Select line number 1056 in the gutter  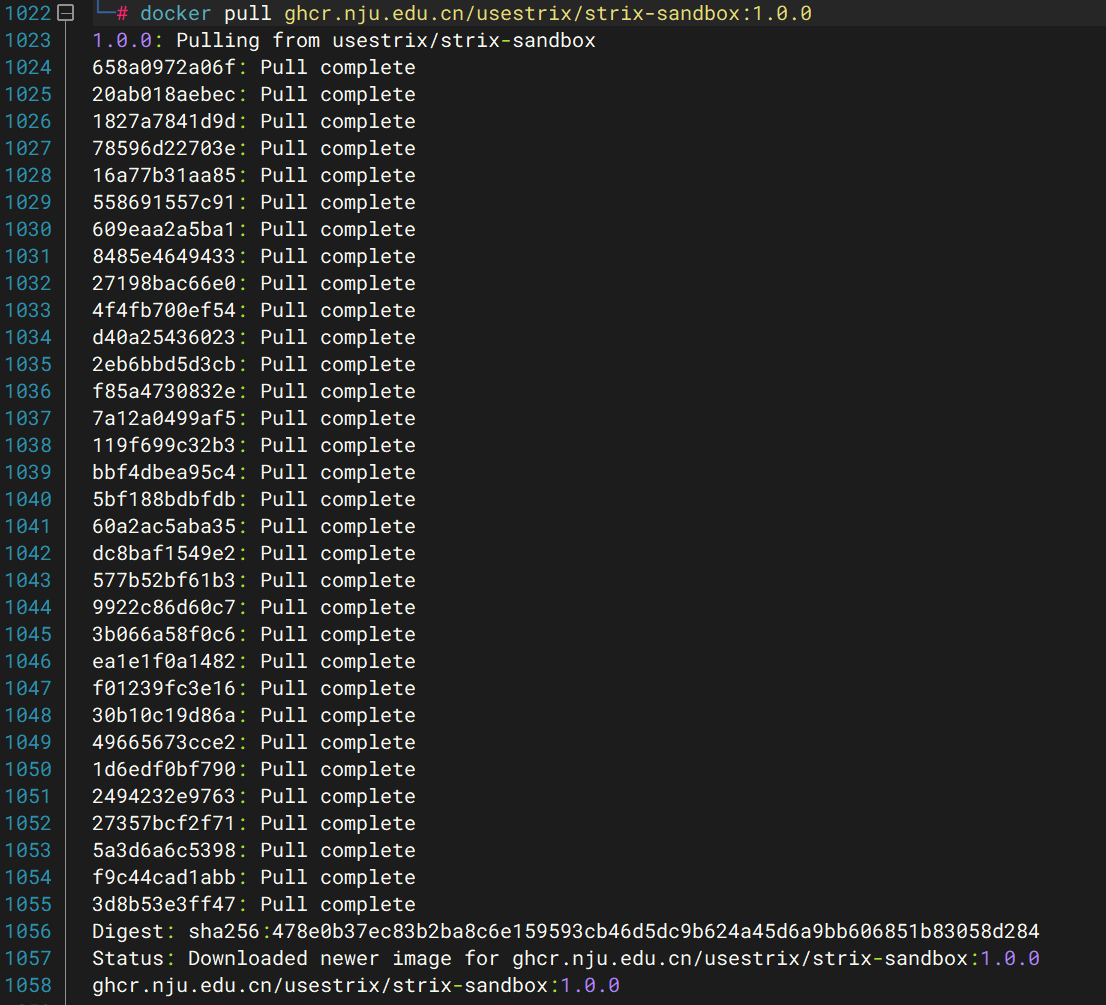[28, 932]
